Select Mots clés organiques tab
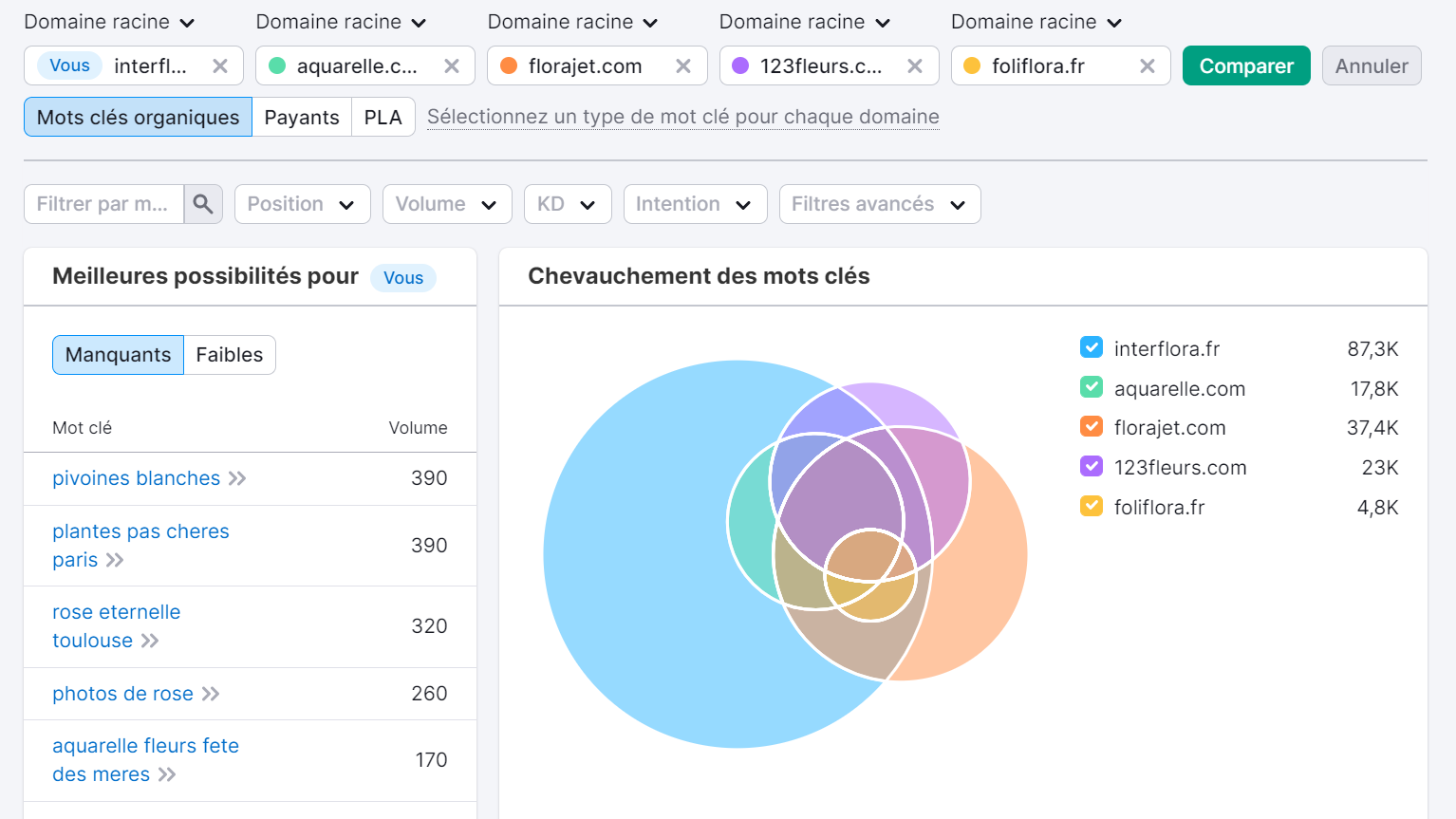Image resolution: width=1456 pixels, height=819 pixels. [x=138, y=117]
